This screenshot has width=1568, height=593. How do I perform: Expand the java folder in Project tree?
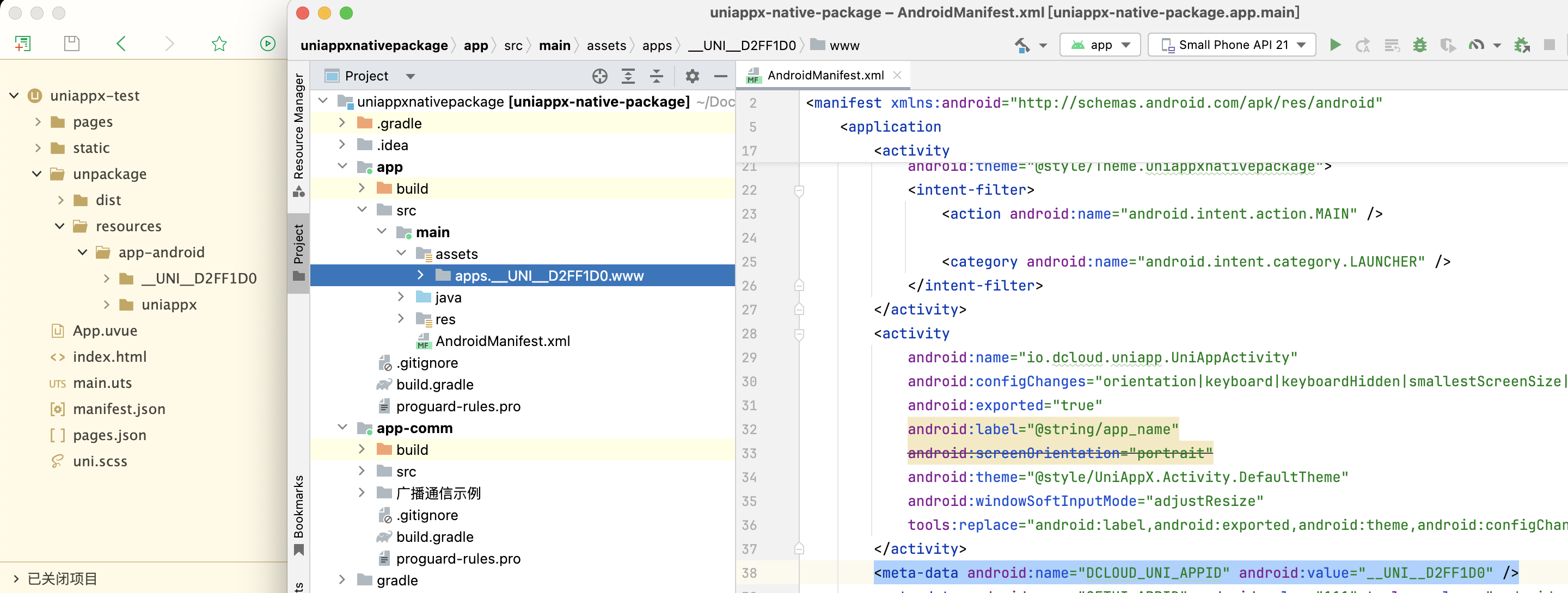(x=401, y=297)
